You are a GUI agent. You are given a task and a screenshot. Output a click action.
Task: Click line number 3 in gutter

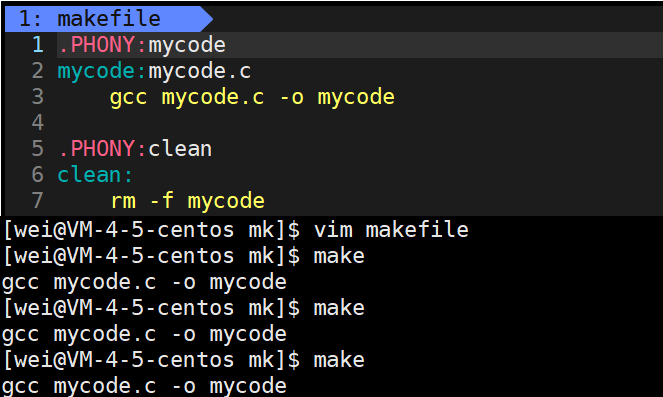[38, 96]
